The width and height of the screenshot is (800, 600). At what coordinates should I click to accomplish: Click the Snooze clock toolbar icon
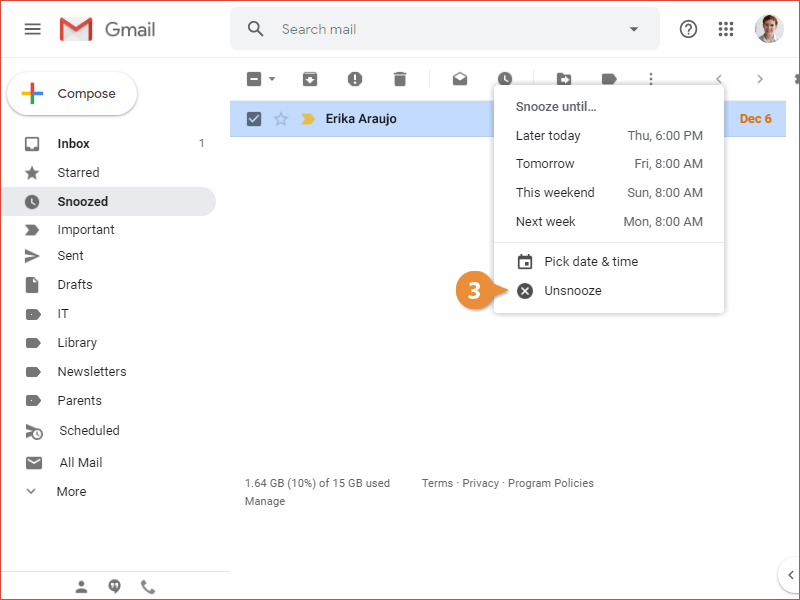coord(505,79)
